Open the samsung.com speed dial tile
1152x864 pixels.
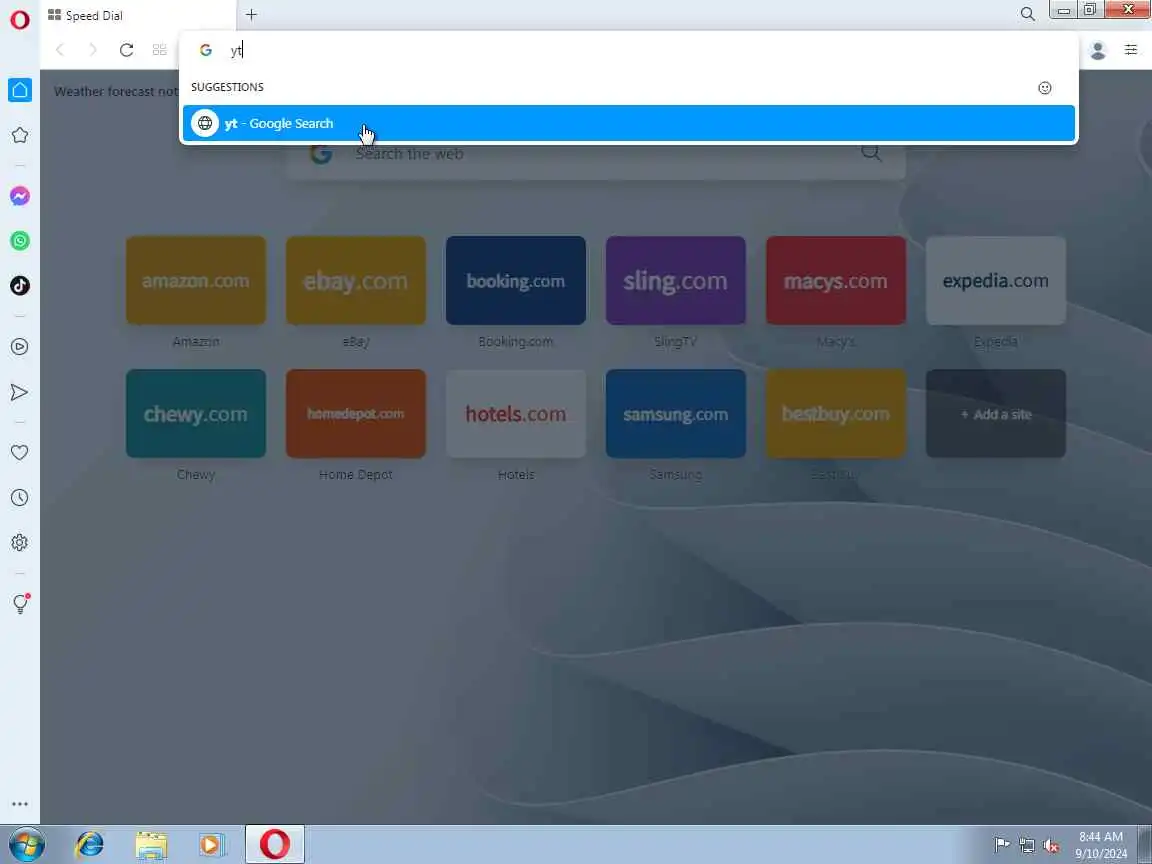point(675,414)
